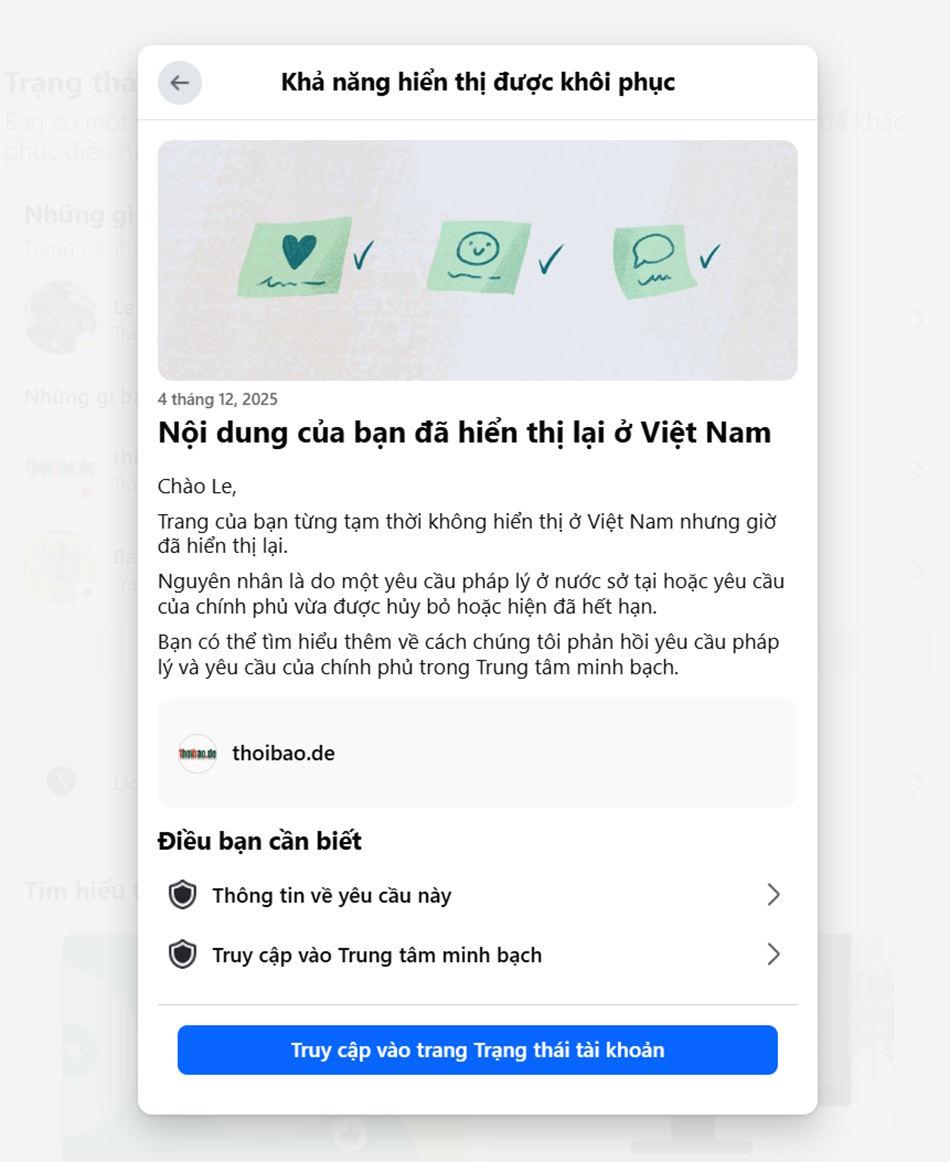Click the dimmed third profile avatar behind dialog
Screen dimensions: 950x1162
point(61,566)
